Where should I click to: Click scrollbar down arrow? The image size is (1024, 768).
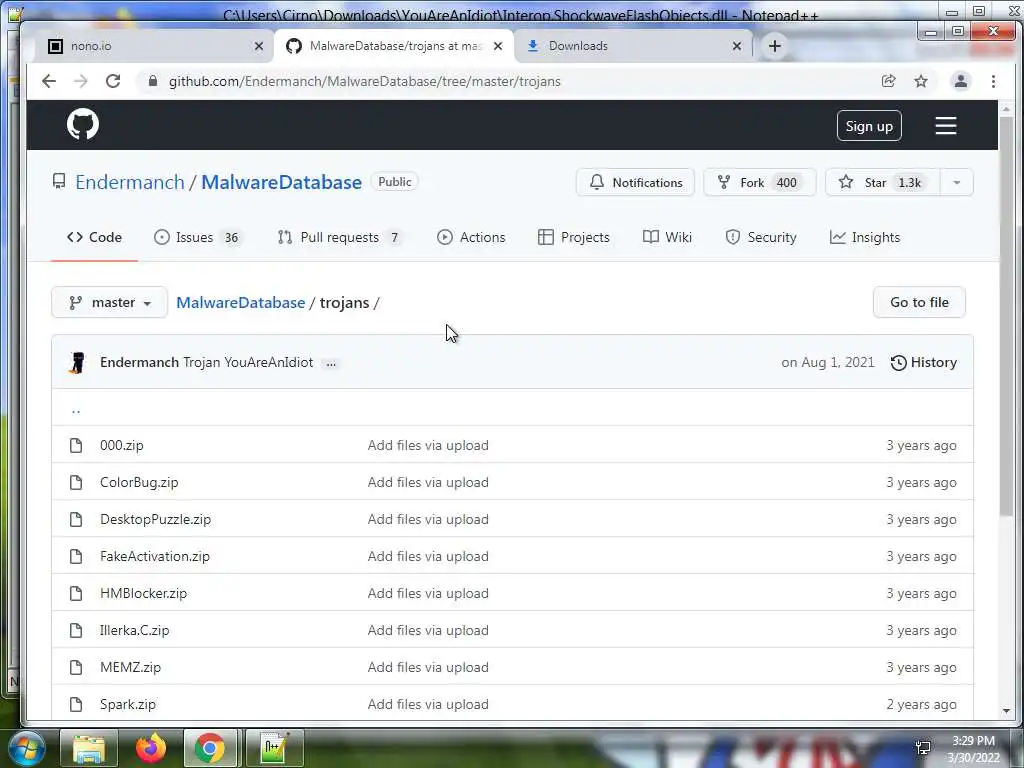click(x=1006, y=711)
